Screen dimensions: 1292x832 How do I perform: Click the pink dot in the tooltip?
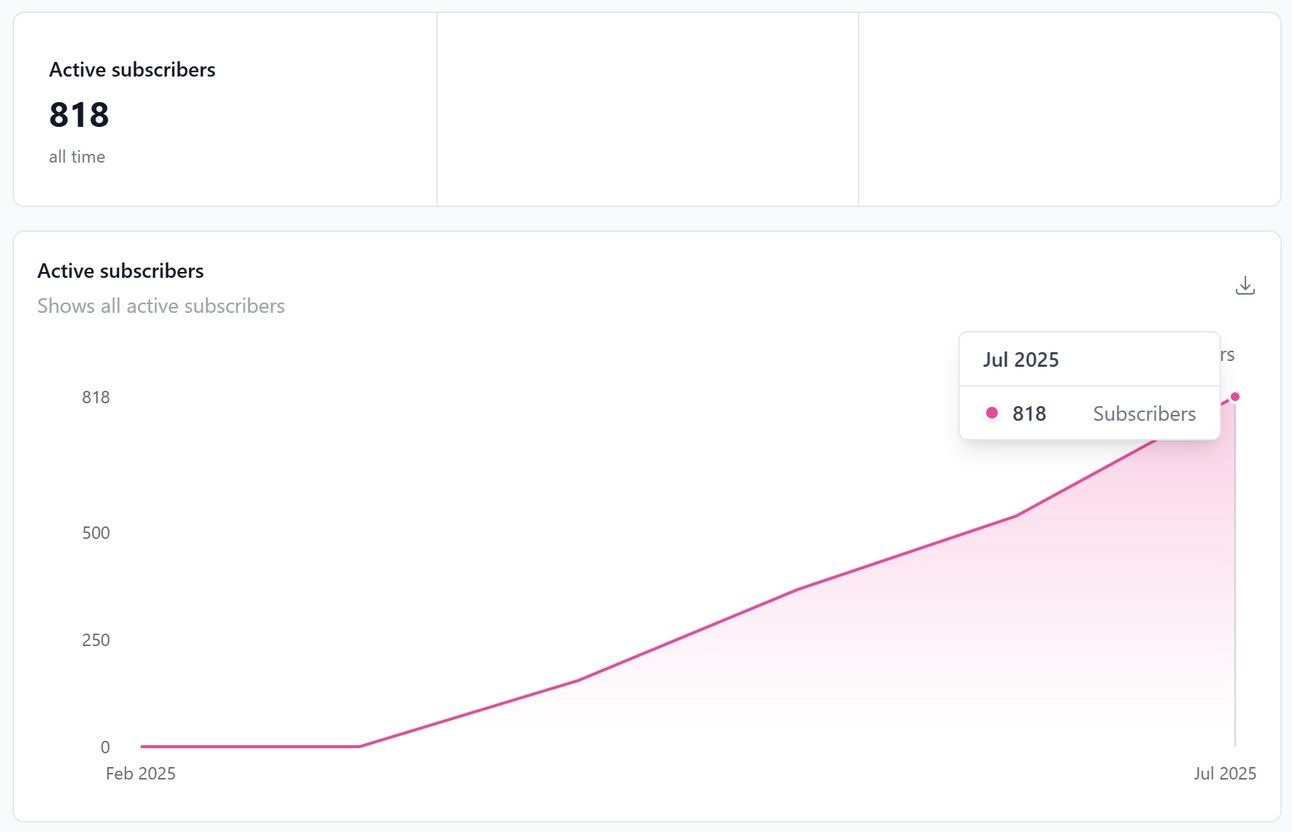click(x=992, y=413)
